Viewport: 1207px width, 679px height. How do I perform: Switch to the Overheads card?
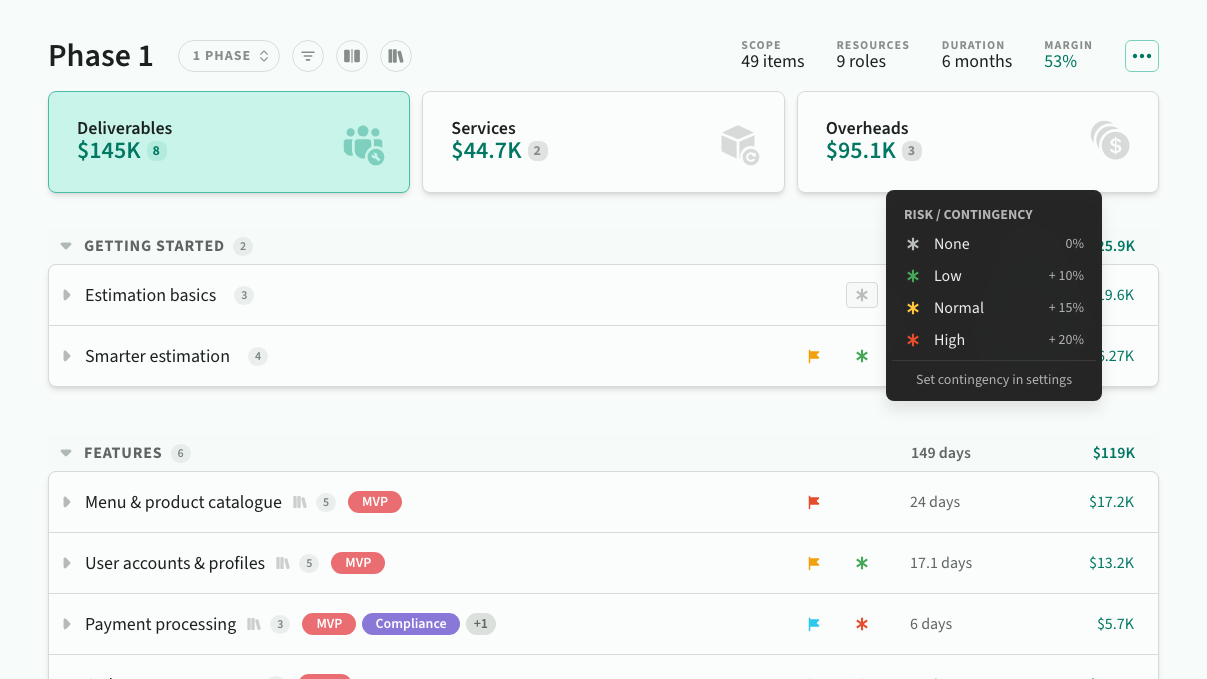(978, 142)
